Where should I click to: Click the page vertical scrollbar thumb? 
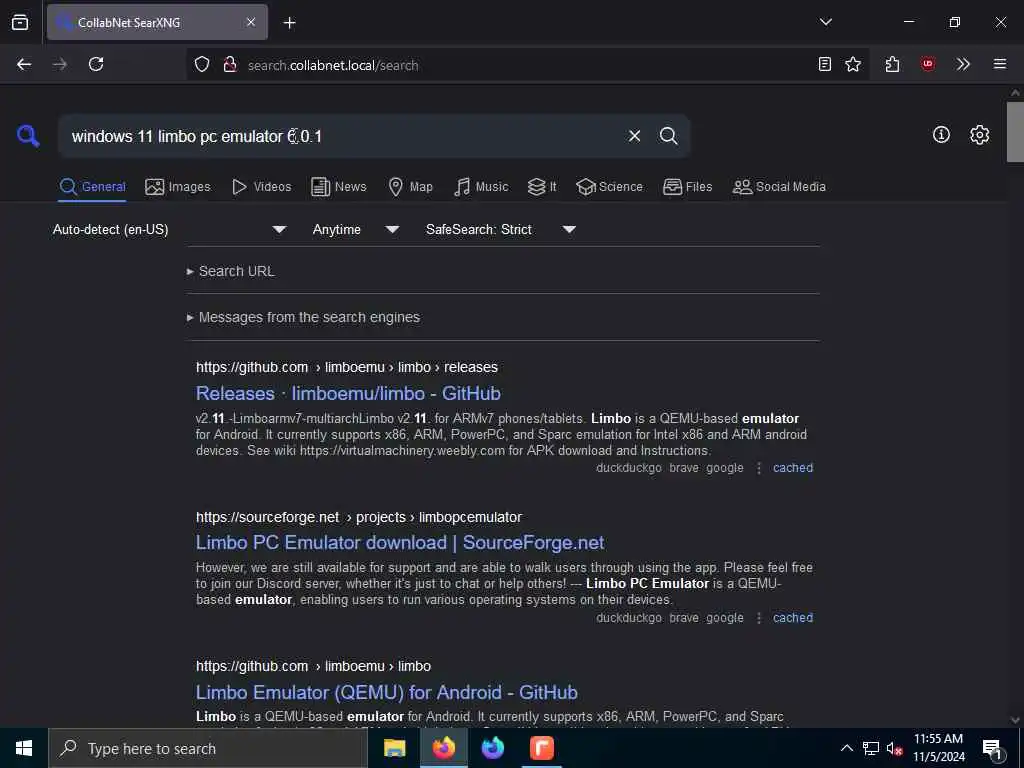pos(1015,131)
